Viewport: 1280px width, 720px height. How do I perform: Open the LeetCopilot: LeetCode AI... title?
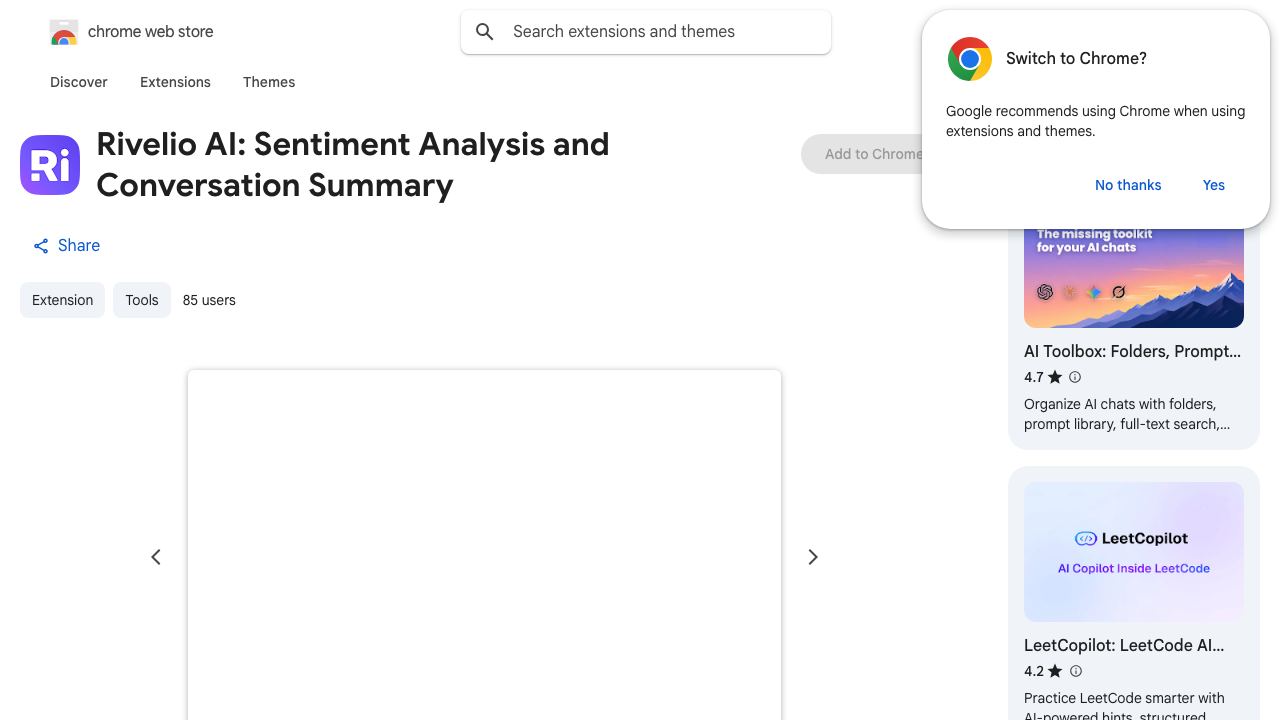pyautogui.click(x=1124, y=646)
